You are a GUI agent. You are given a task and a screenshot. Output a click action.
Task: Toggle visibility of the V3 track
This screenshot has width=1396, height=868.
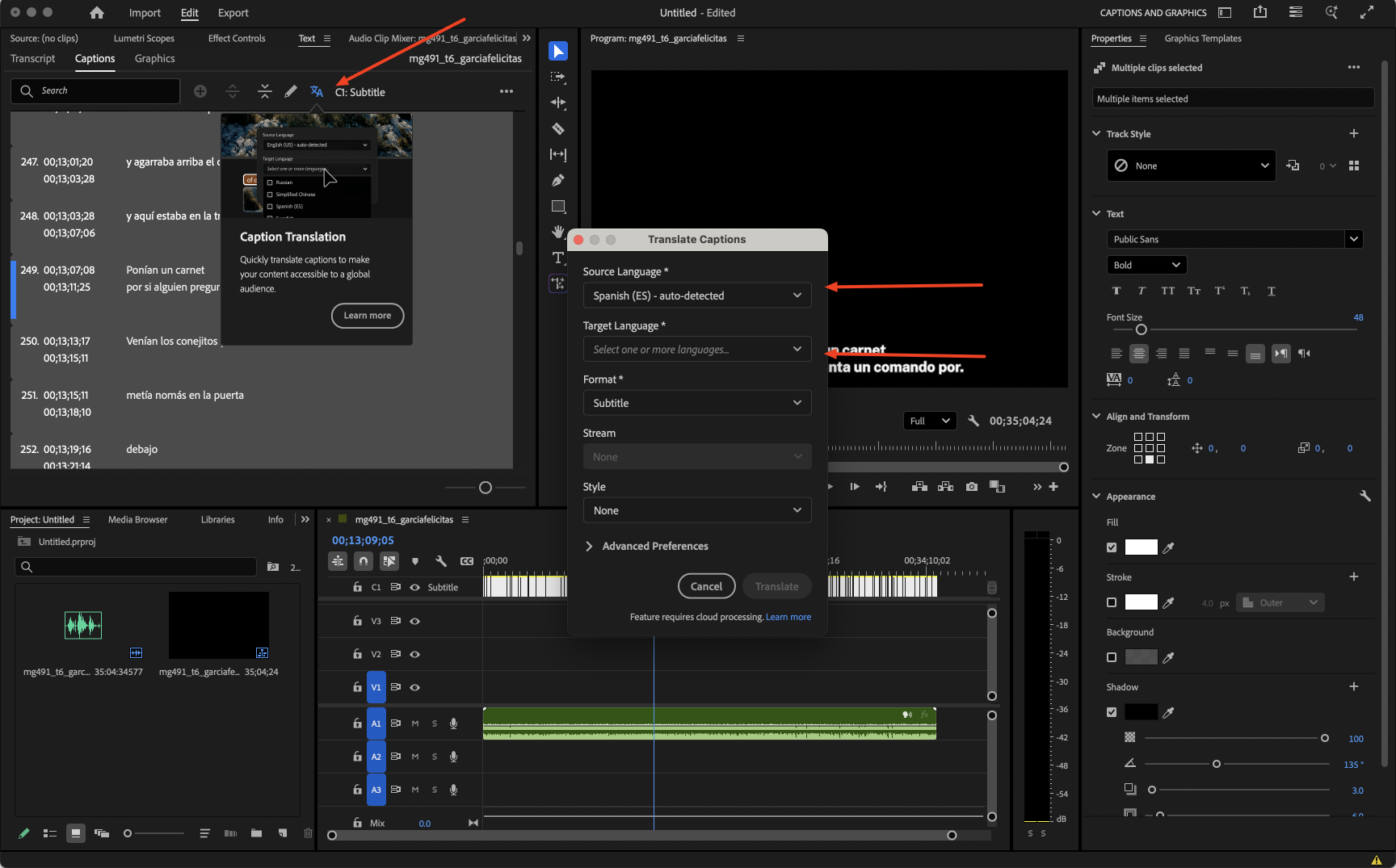(415, 621)
